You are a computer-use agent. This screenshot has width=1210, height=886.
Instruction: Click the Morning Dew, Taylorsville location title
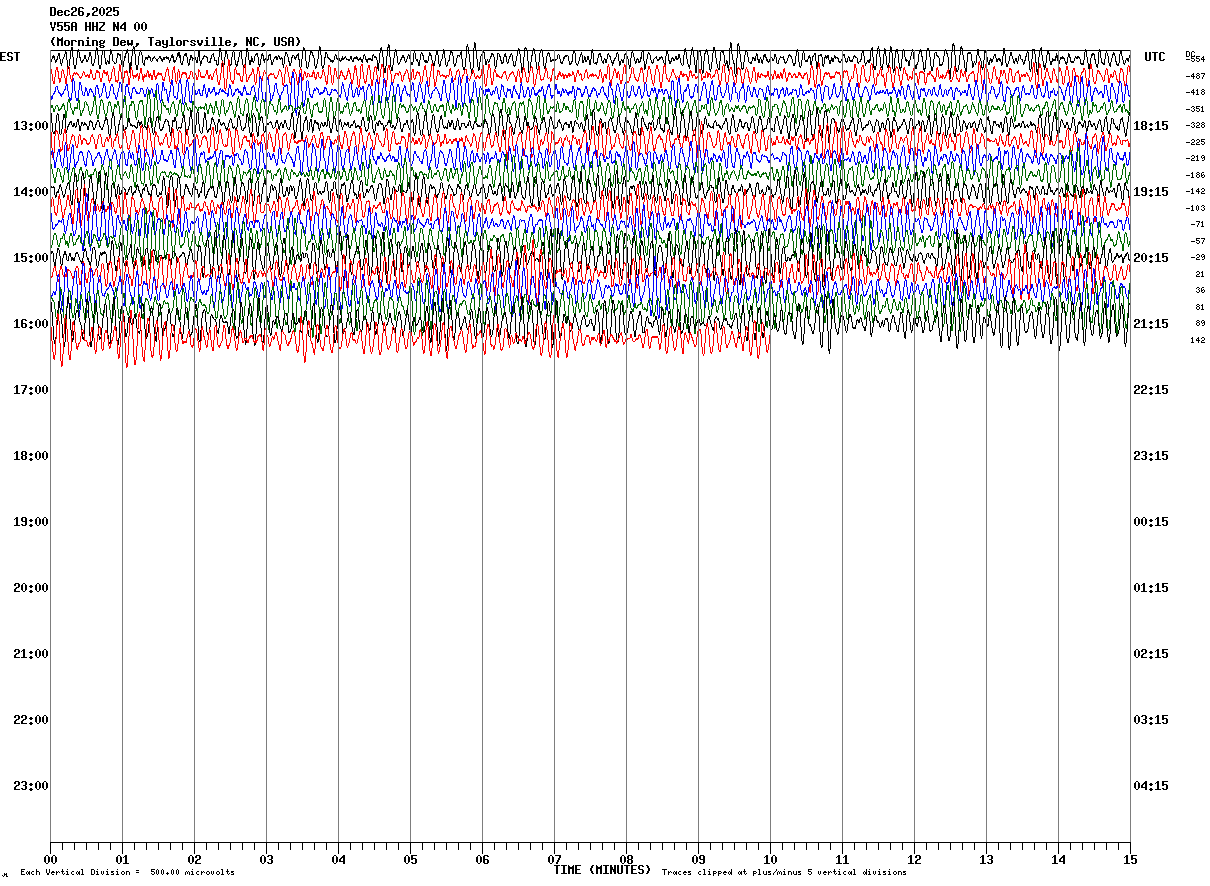[175, 42]
